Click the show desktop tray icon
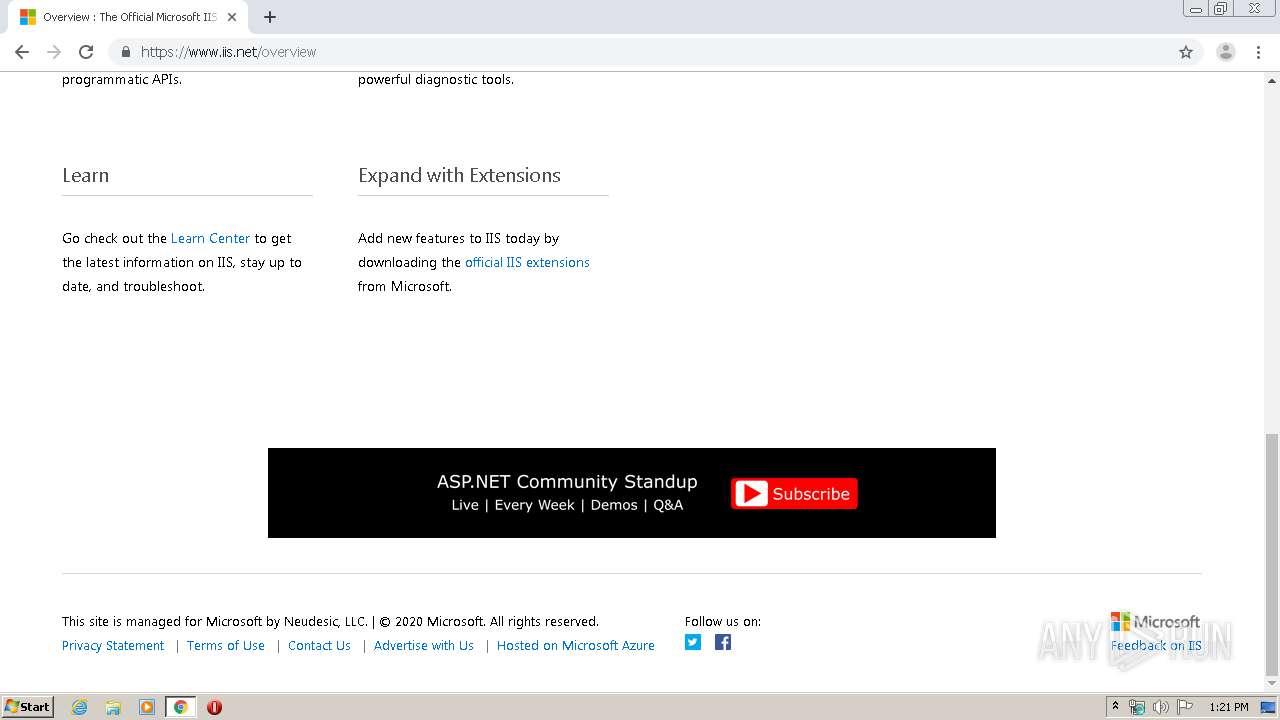This screenshot has width=1280, height=720. click(1269, 707)
